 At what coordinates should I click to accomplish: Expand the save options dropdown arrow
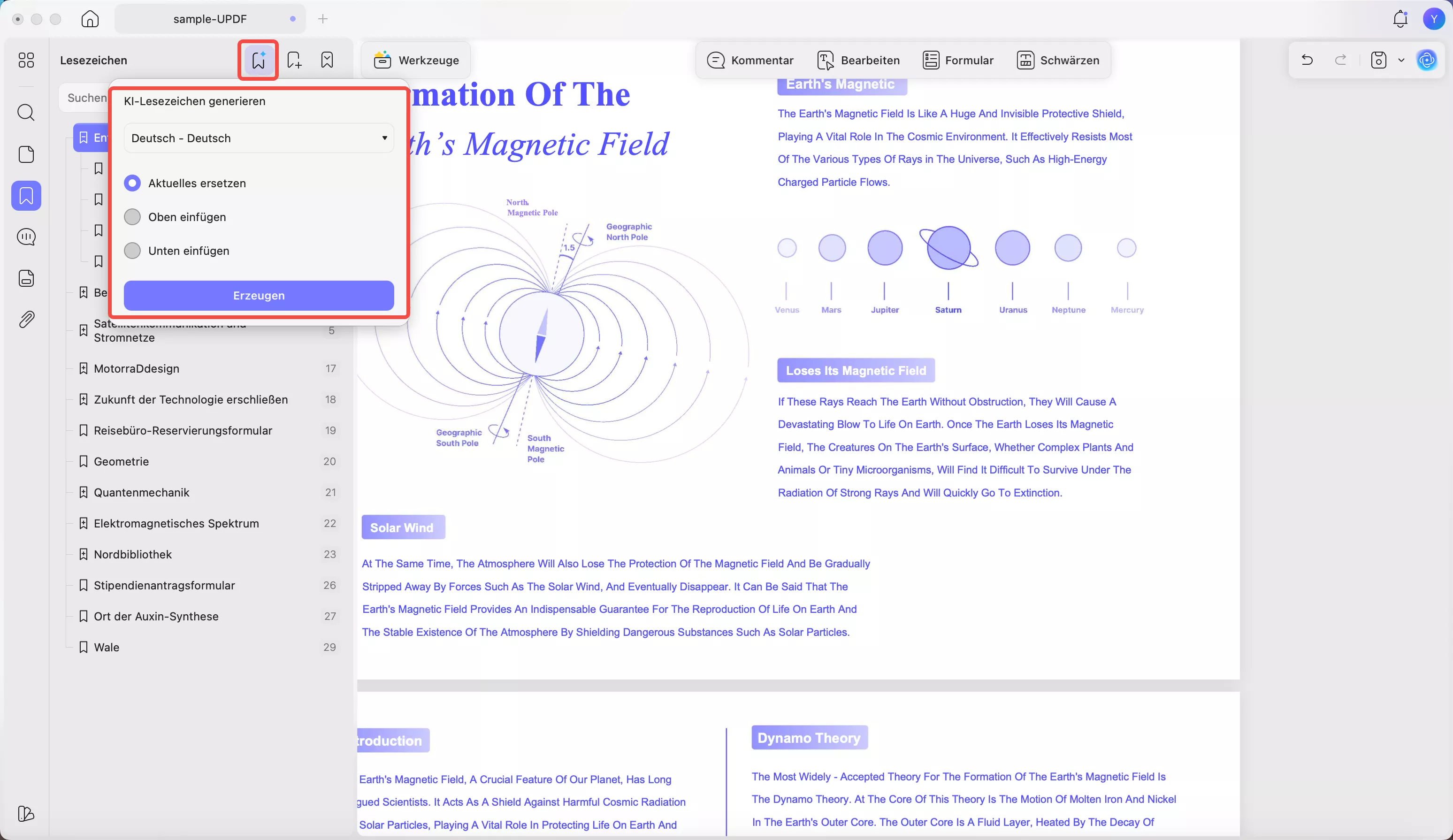(x=1401, y=60)
